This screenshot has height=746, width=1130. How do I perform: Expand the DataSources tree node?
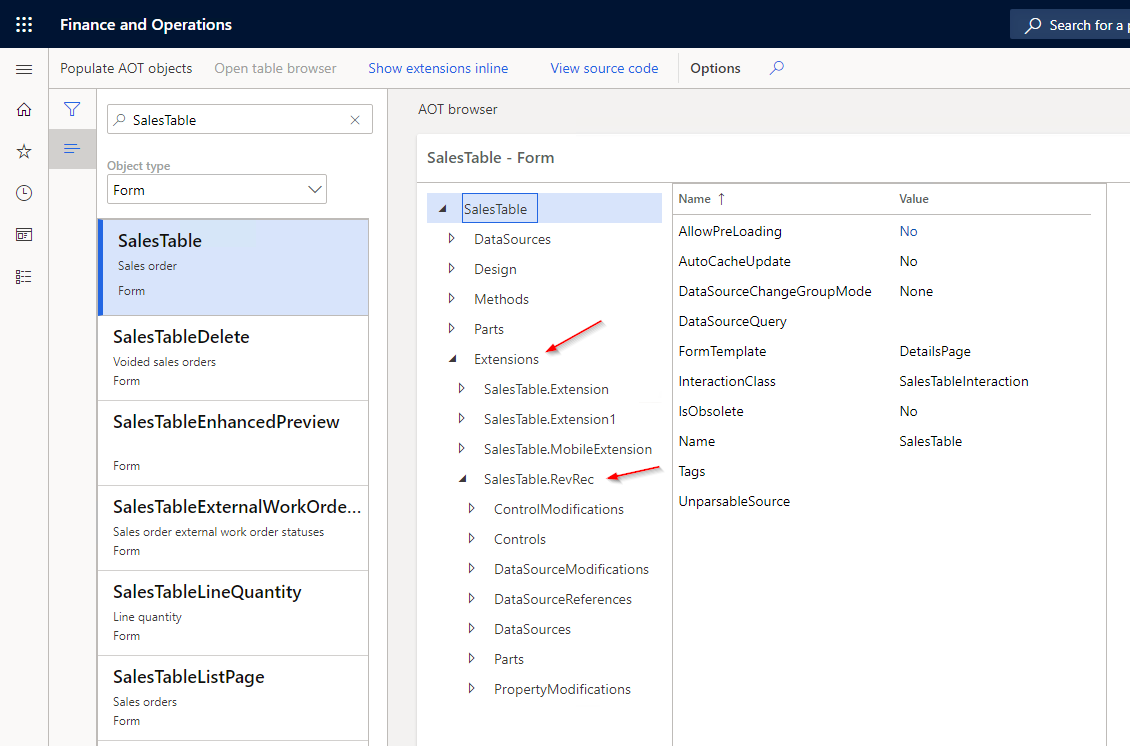452,239
